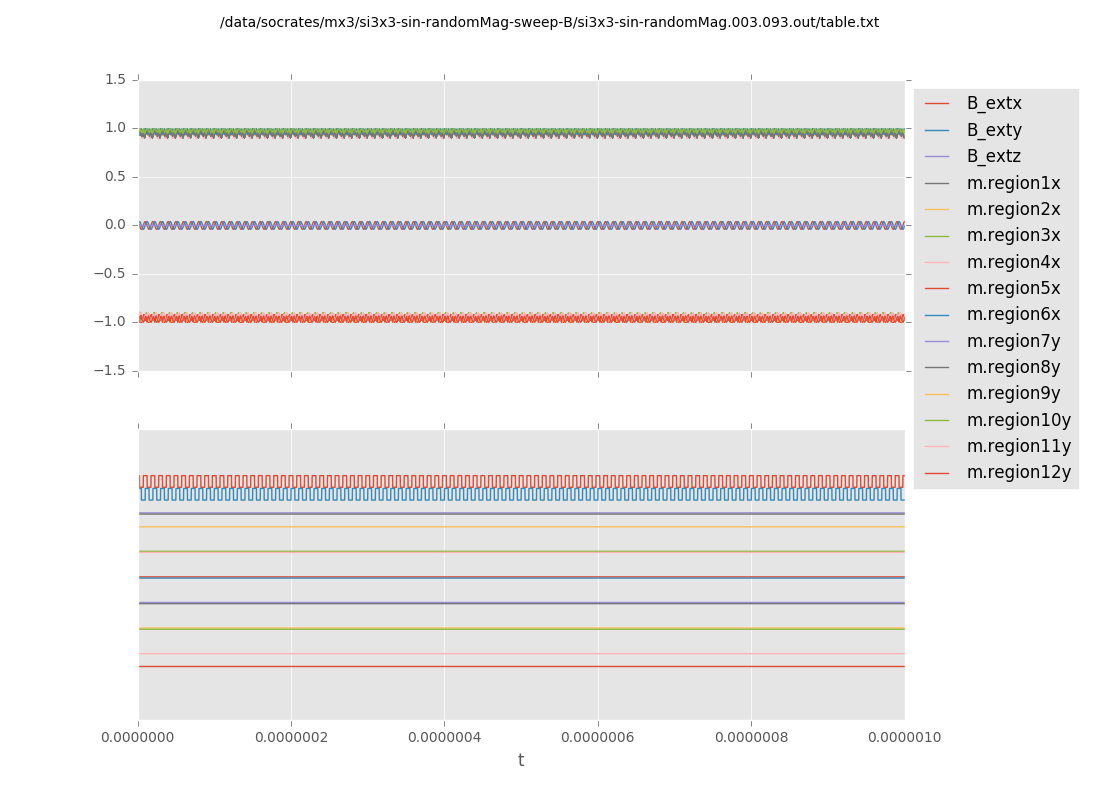
Task: Click the x-axis label 't'
Action: 521,761
